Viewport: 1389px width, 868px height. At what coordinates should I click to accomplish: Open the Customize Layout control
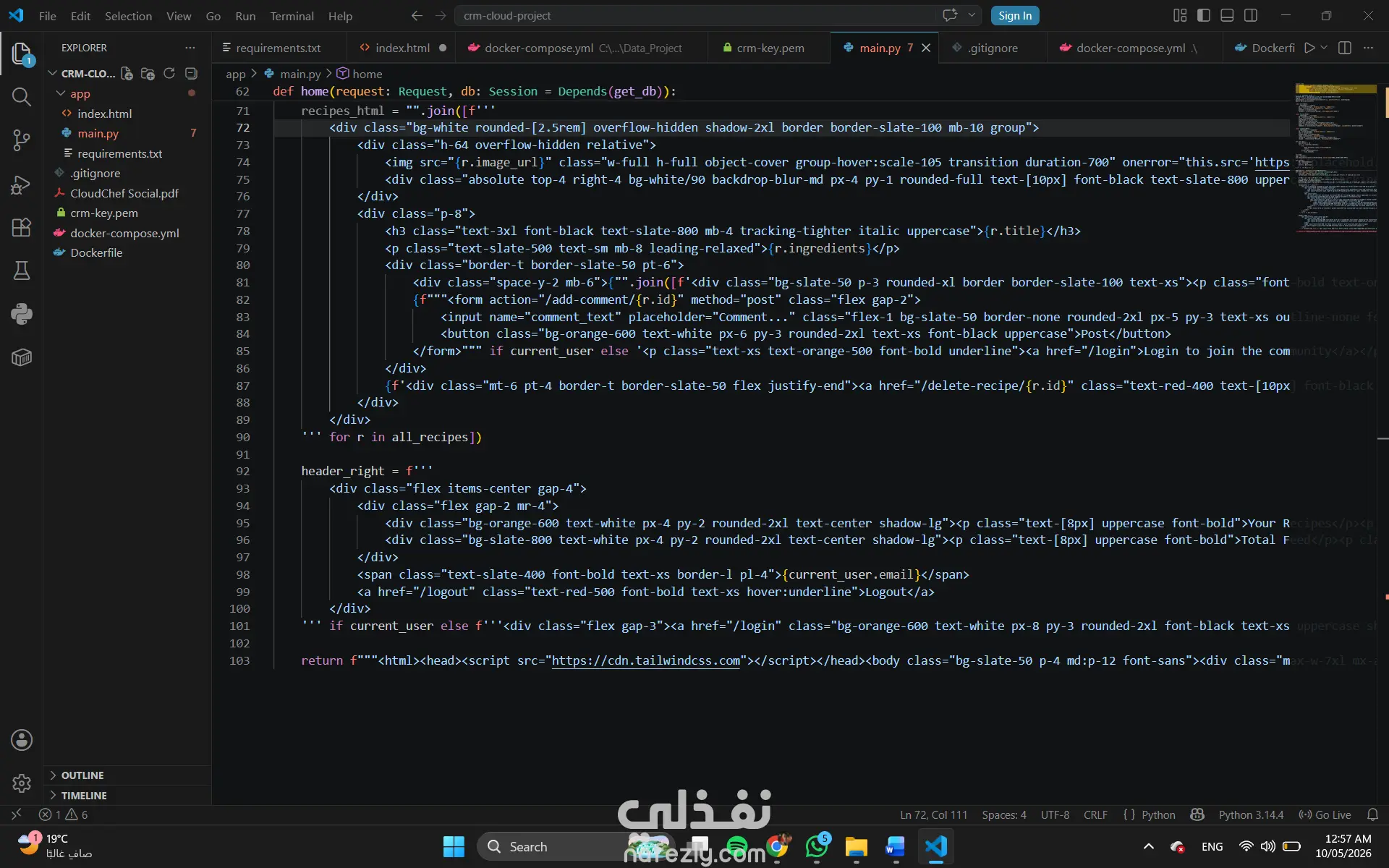tap(1180, 15)
